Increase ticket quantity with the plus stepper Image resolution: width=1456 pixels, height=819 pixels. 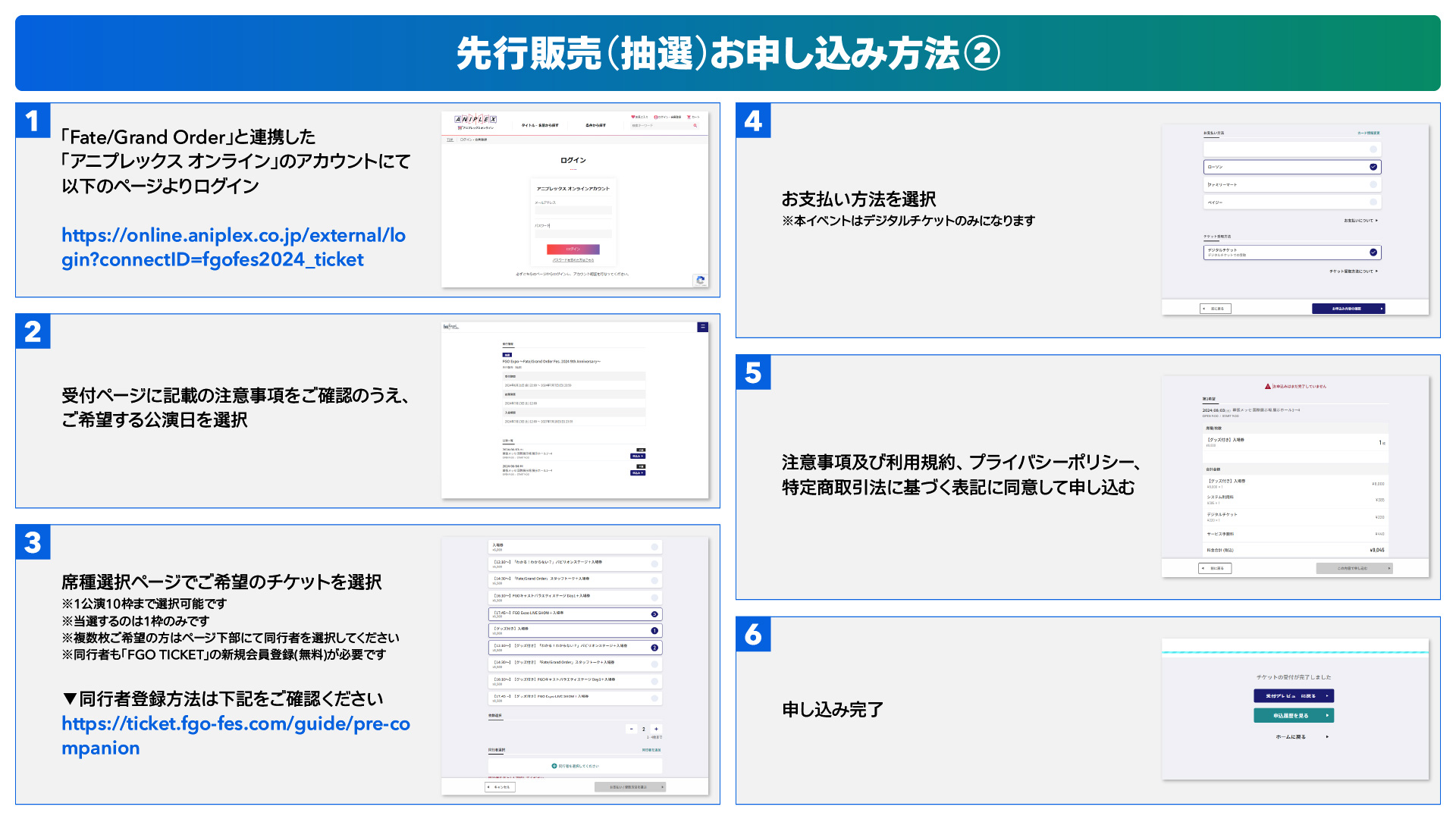tap(656, 729)
